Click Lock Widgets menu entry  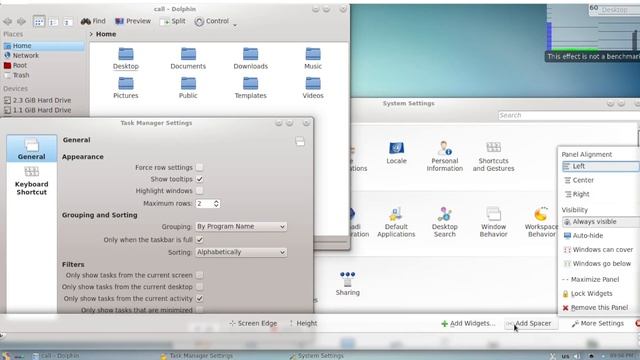pyautogui.click(x=587, y=293)
